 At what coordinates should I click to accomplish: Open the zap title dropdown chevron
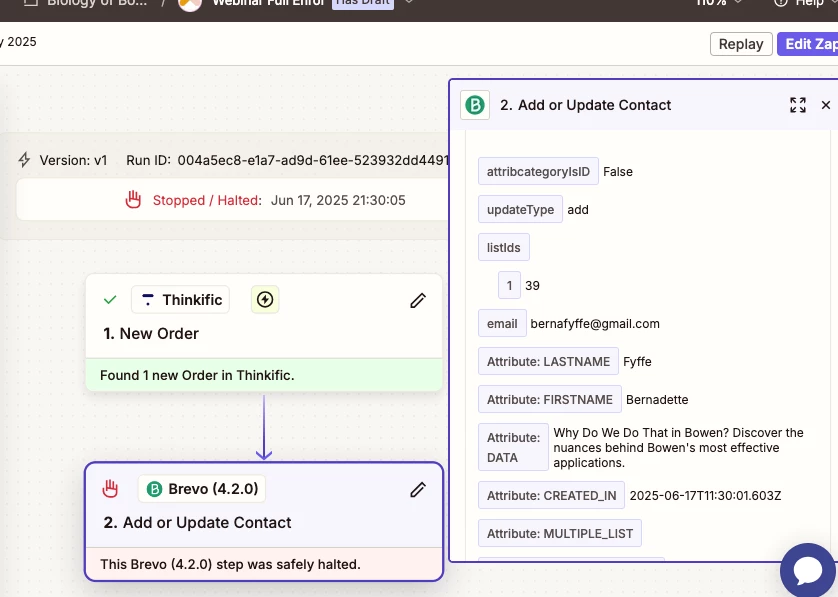tap(409, 2)
